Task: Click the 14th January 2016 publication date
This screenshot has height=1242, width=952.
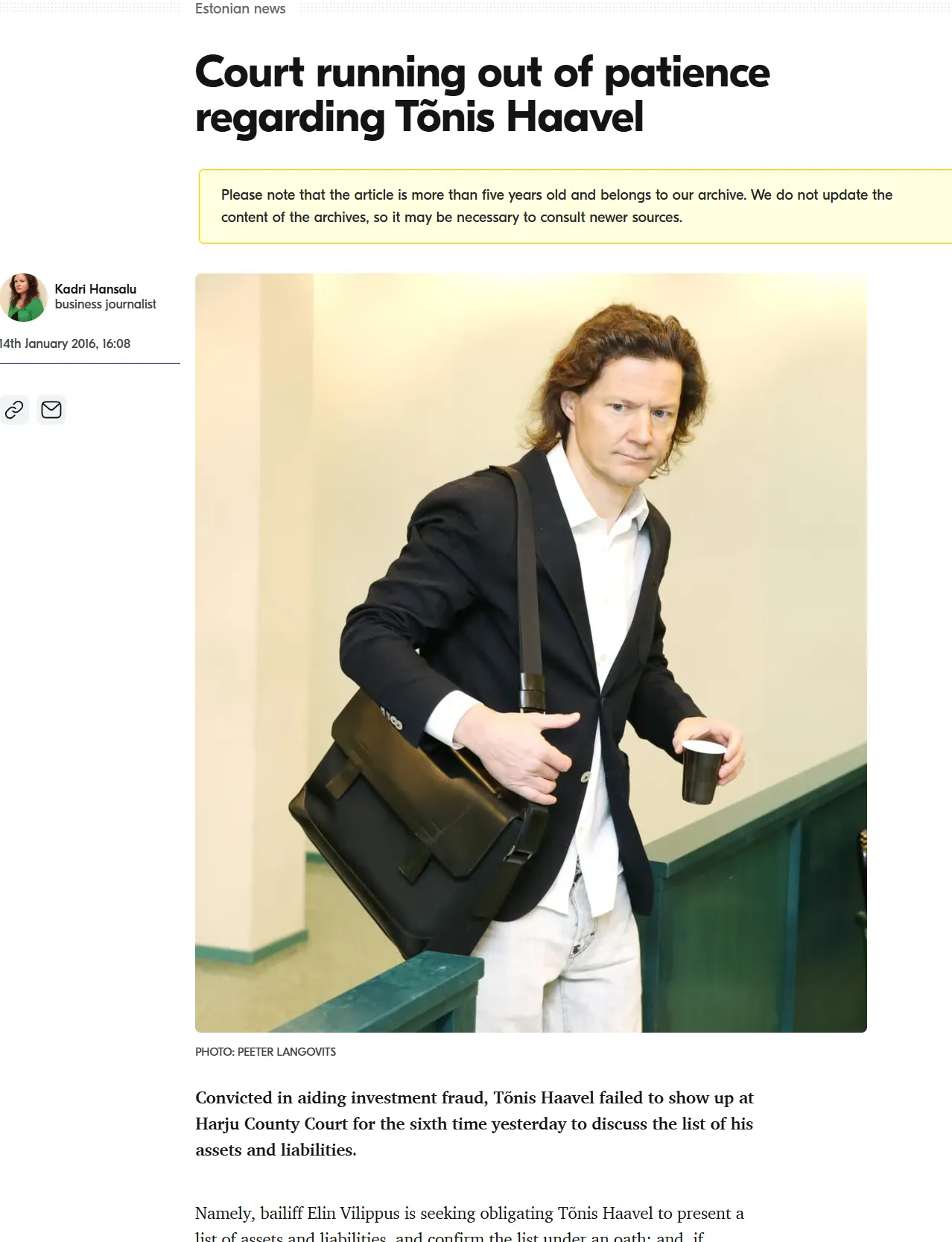Action: point(65,343)
